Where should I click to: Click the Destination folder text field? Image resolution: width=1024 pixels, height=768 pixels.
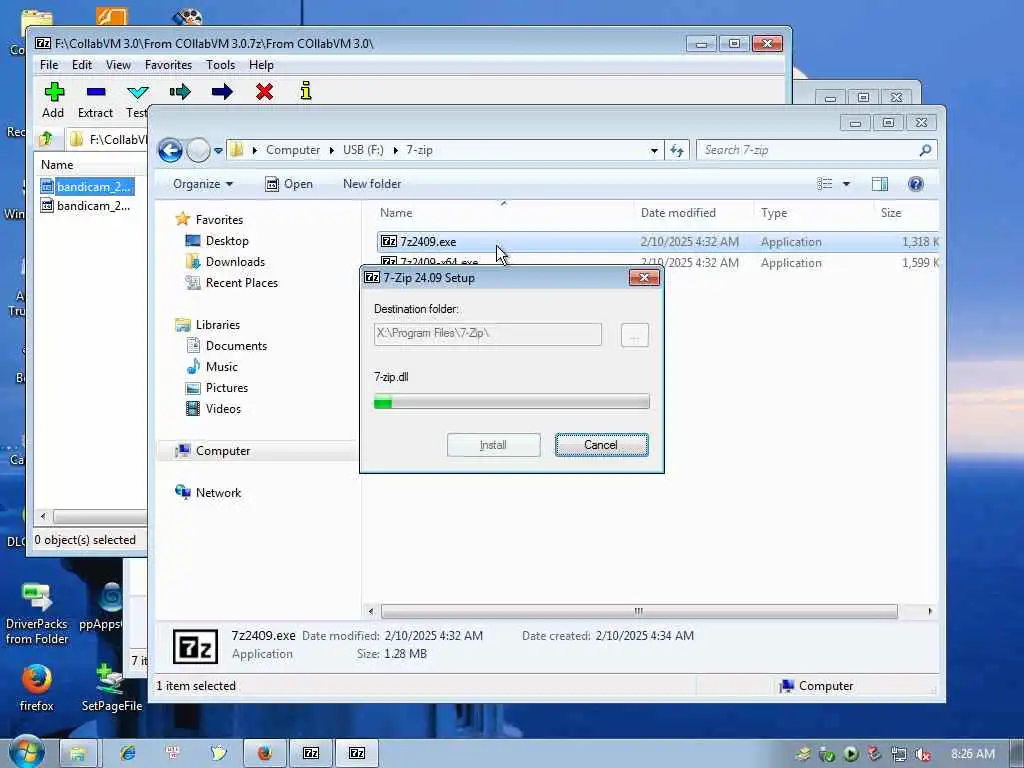(x=488, y=334)
